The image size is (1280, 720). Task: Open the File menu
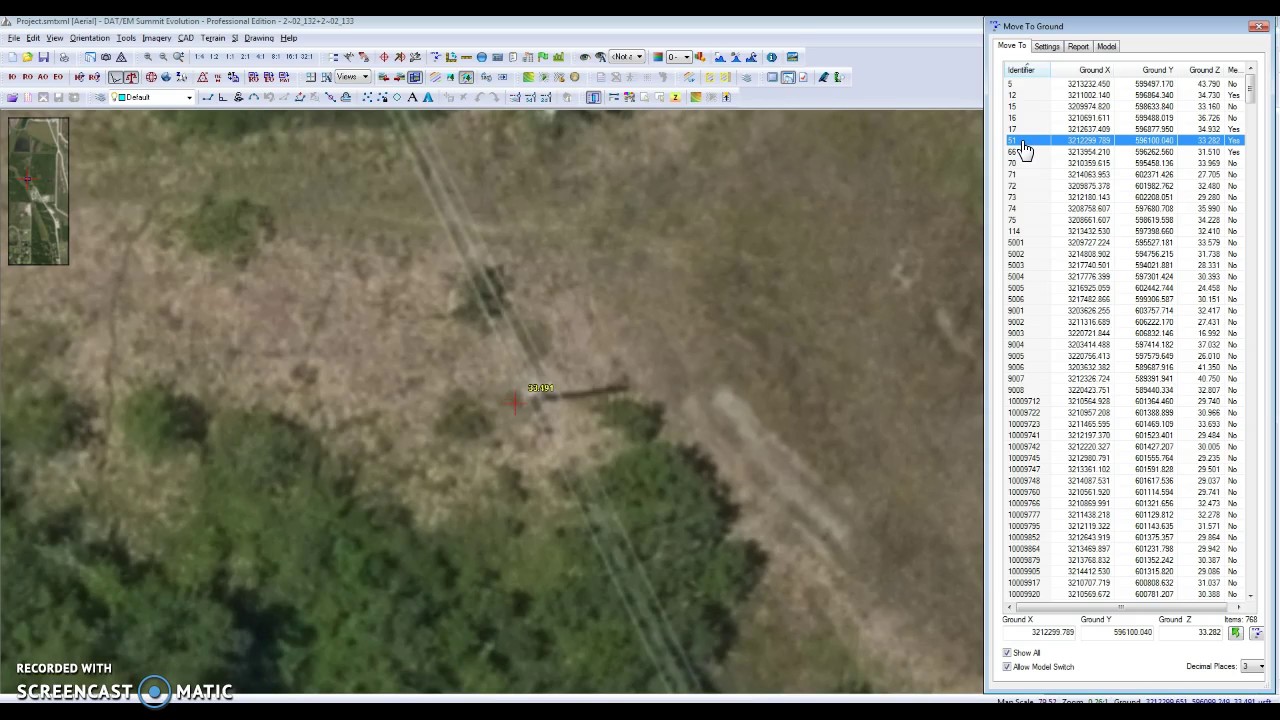click(14, 38)
